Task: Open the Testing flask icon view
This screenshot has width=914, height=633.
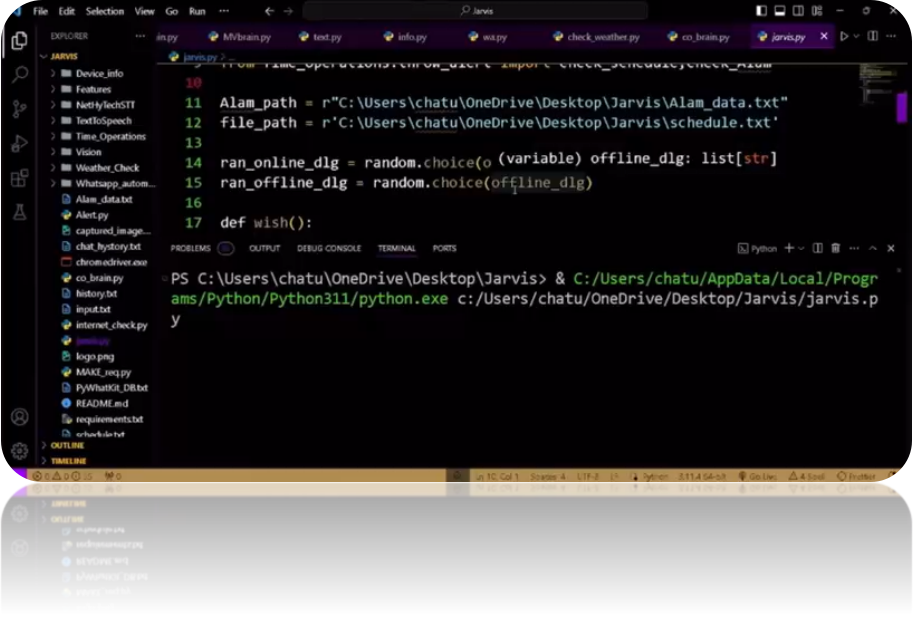Action: coord(20,213)
